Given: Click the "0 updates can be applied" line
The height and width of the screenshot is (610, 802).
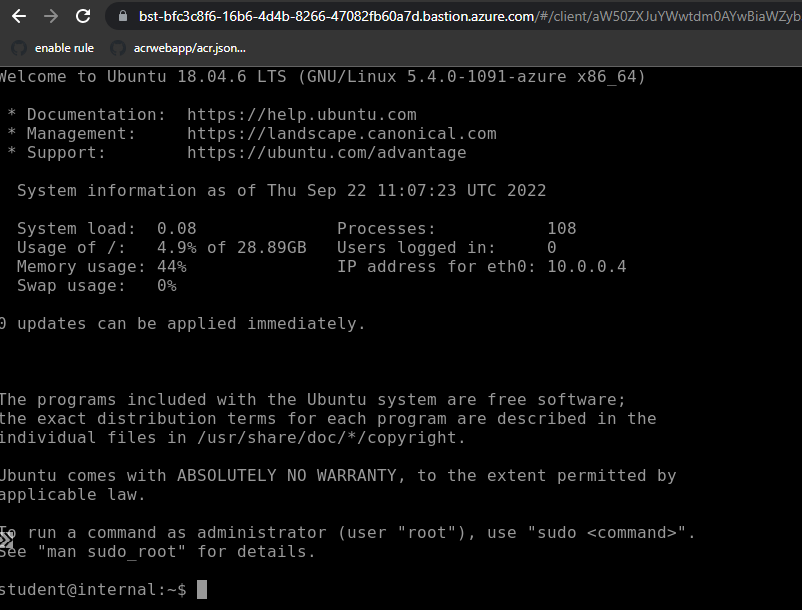Looking at the screenshot, I should tap(183, 324).
